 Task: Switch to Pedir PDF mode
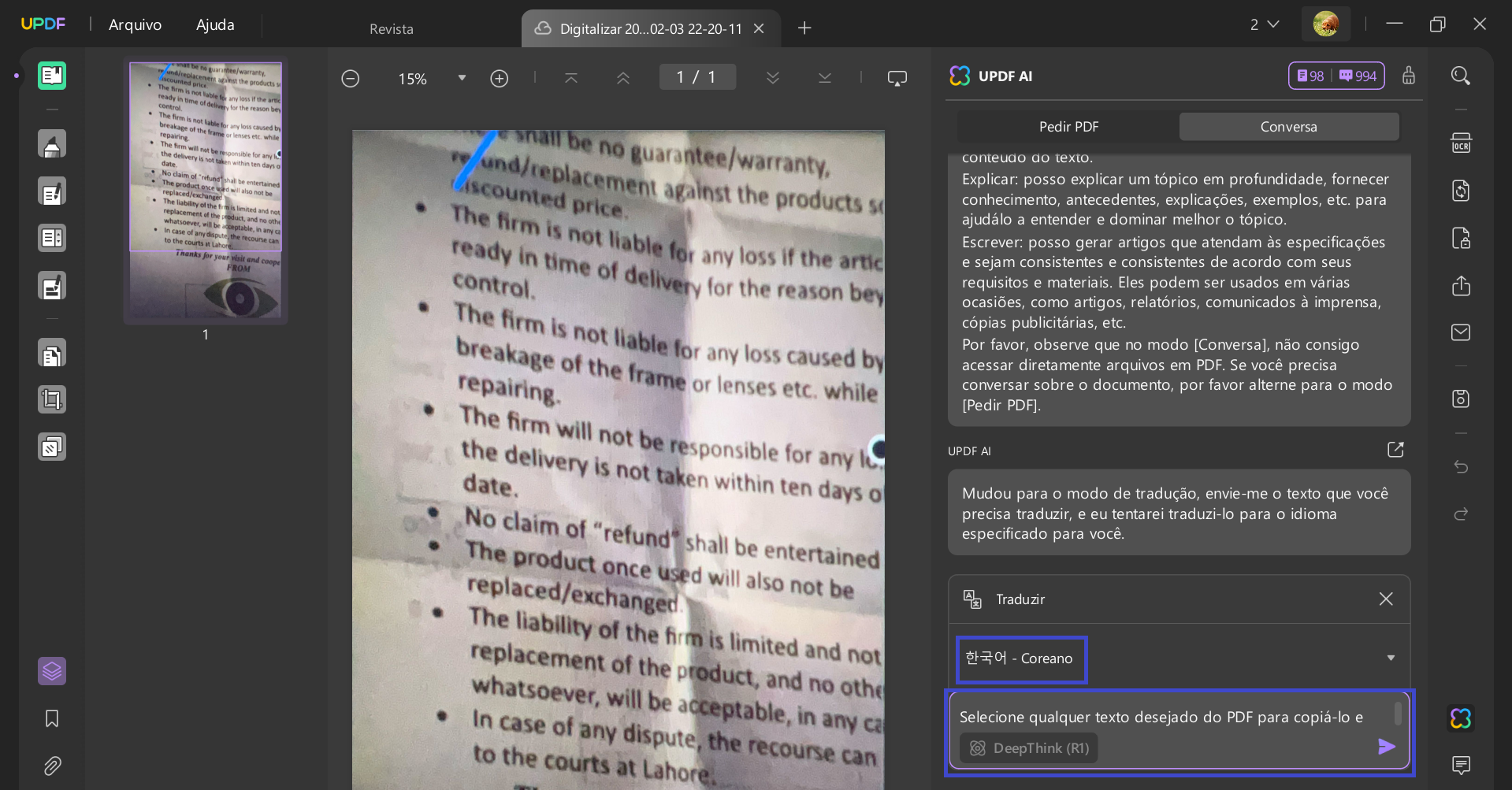click(x=1068, y=127)
